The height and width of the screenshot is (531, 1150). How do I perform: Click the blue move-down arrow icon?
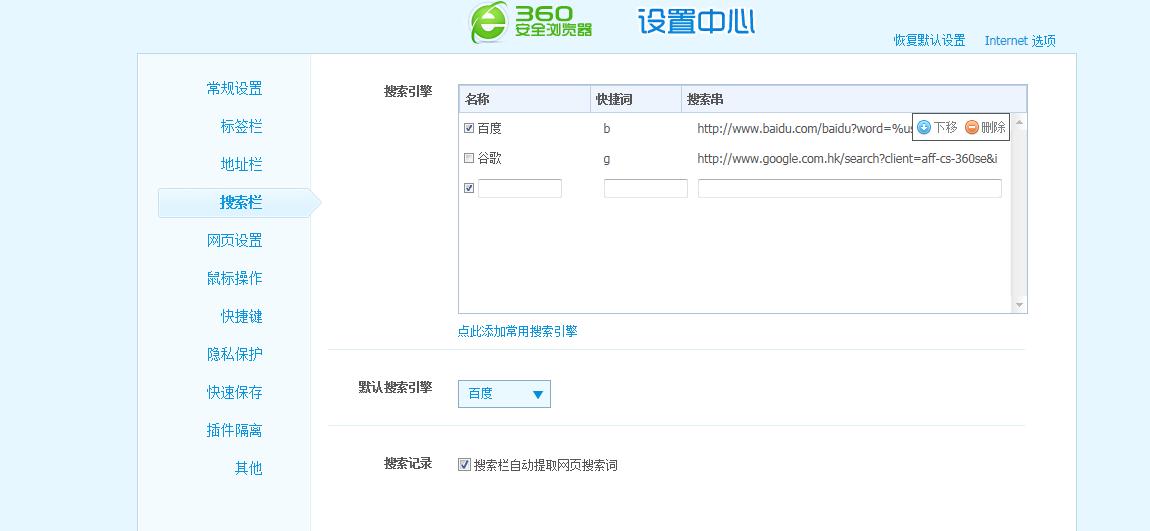924,127
